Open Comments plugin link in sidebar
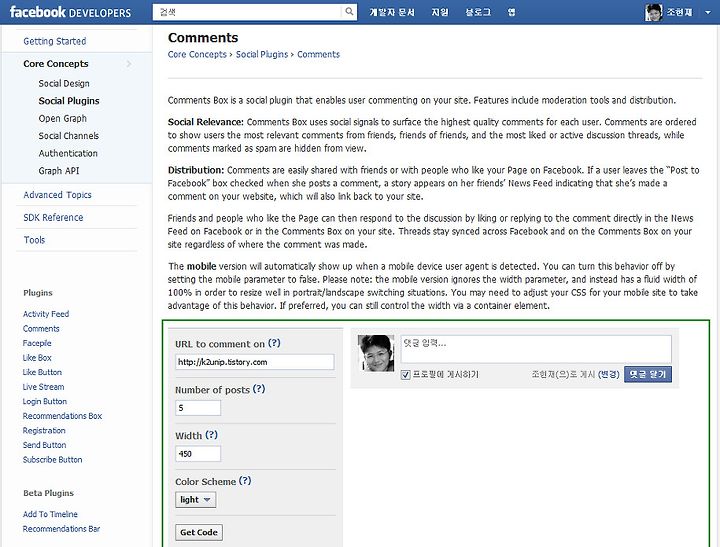 pyautogui.click(x=41, y=329)
